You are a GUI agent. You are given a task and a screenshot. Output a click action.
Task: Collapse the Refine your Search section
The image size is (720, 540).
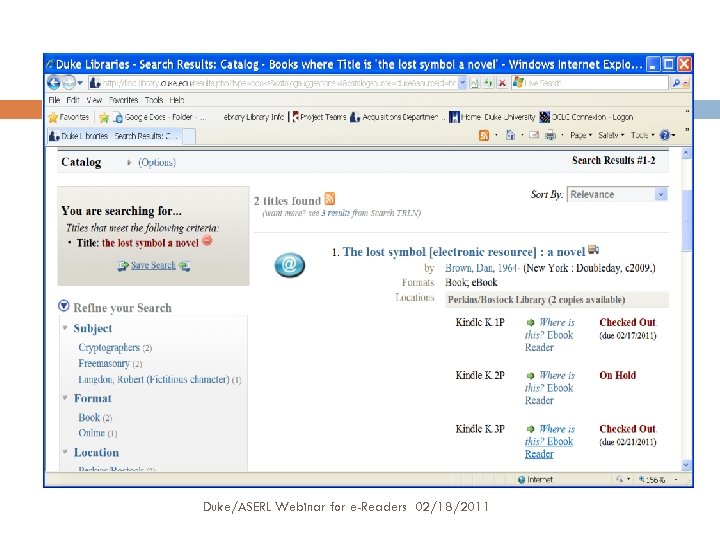[x=64, y=306]
